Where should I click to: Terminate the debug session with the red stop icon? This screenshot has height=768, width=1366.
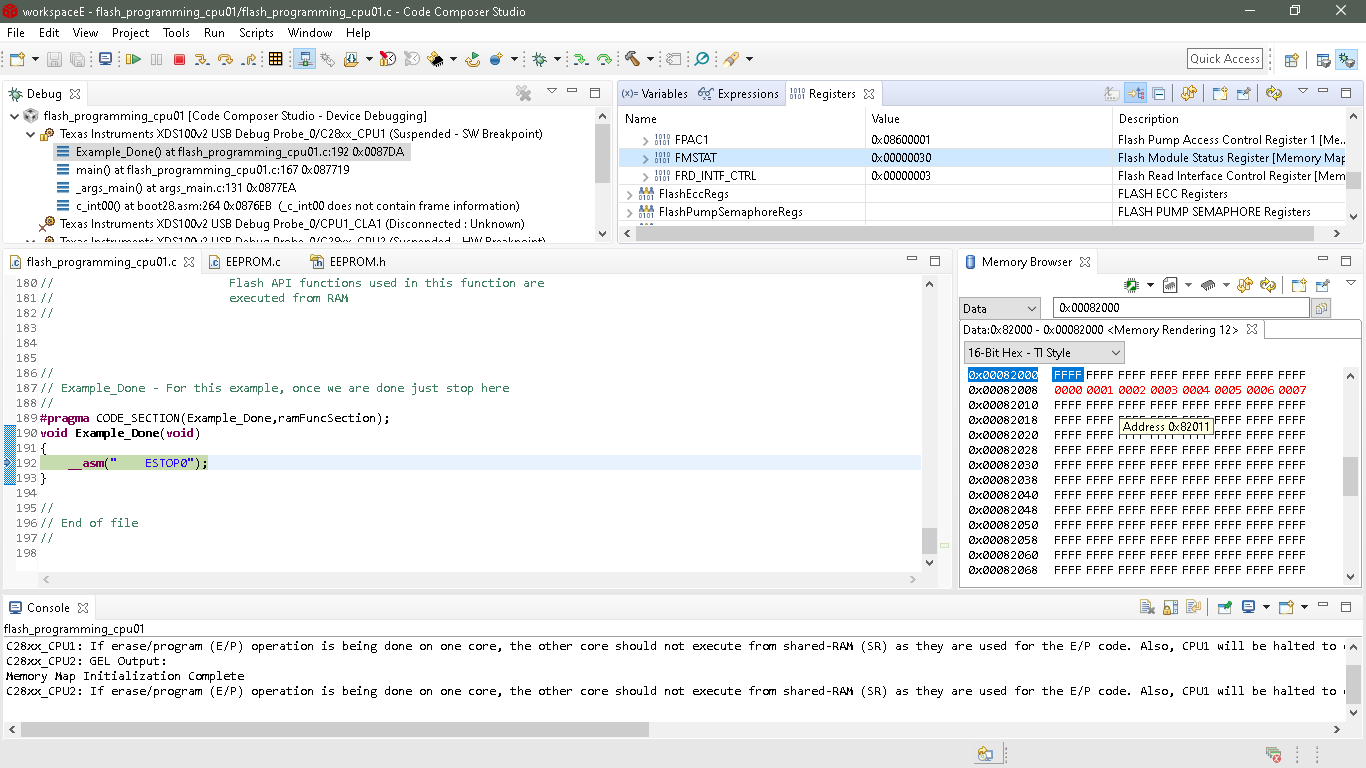coord(180,58)
